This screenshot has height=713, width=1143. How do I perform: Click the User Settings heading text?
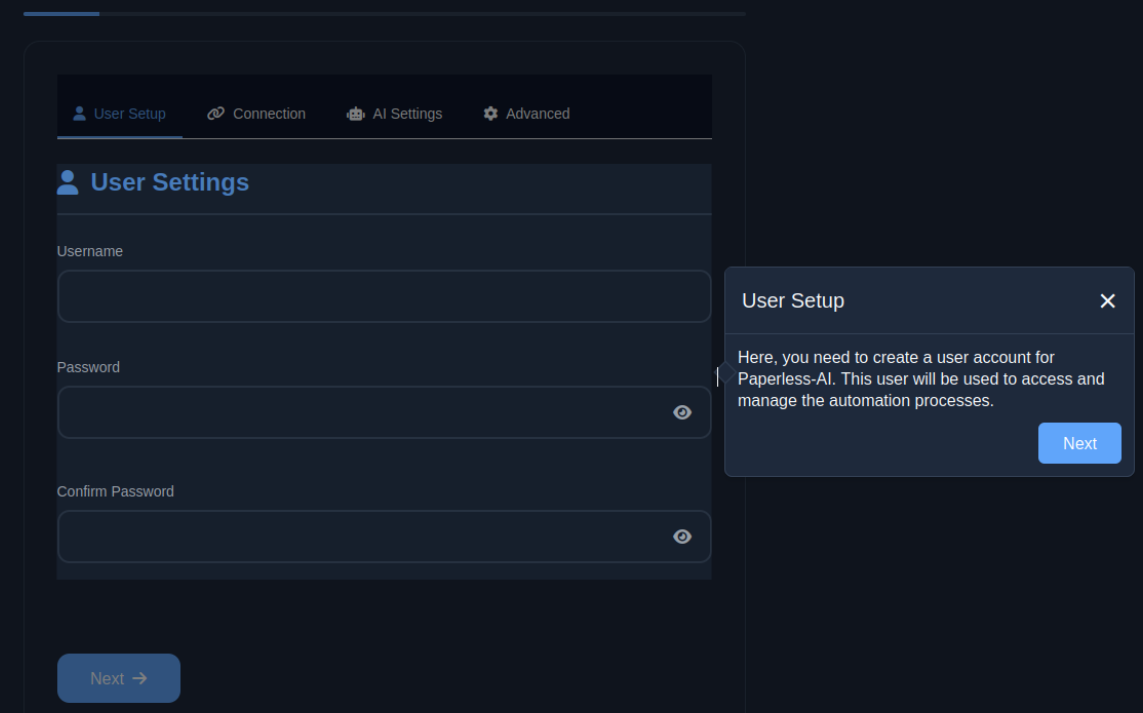[170, 182]
